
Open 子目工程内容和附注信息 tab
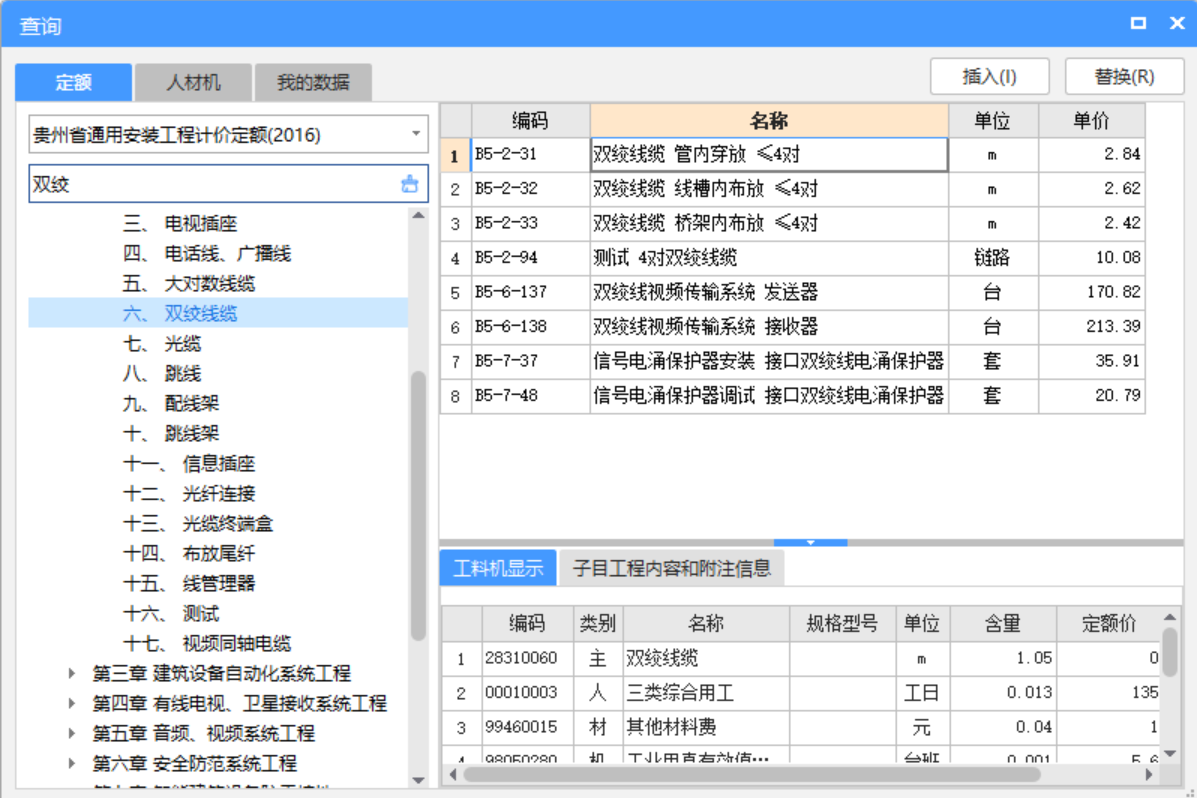(672, 568)
